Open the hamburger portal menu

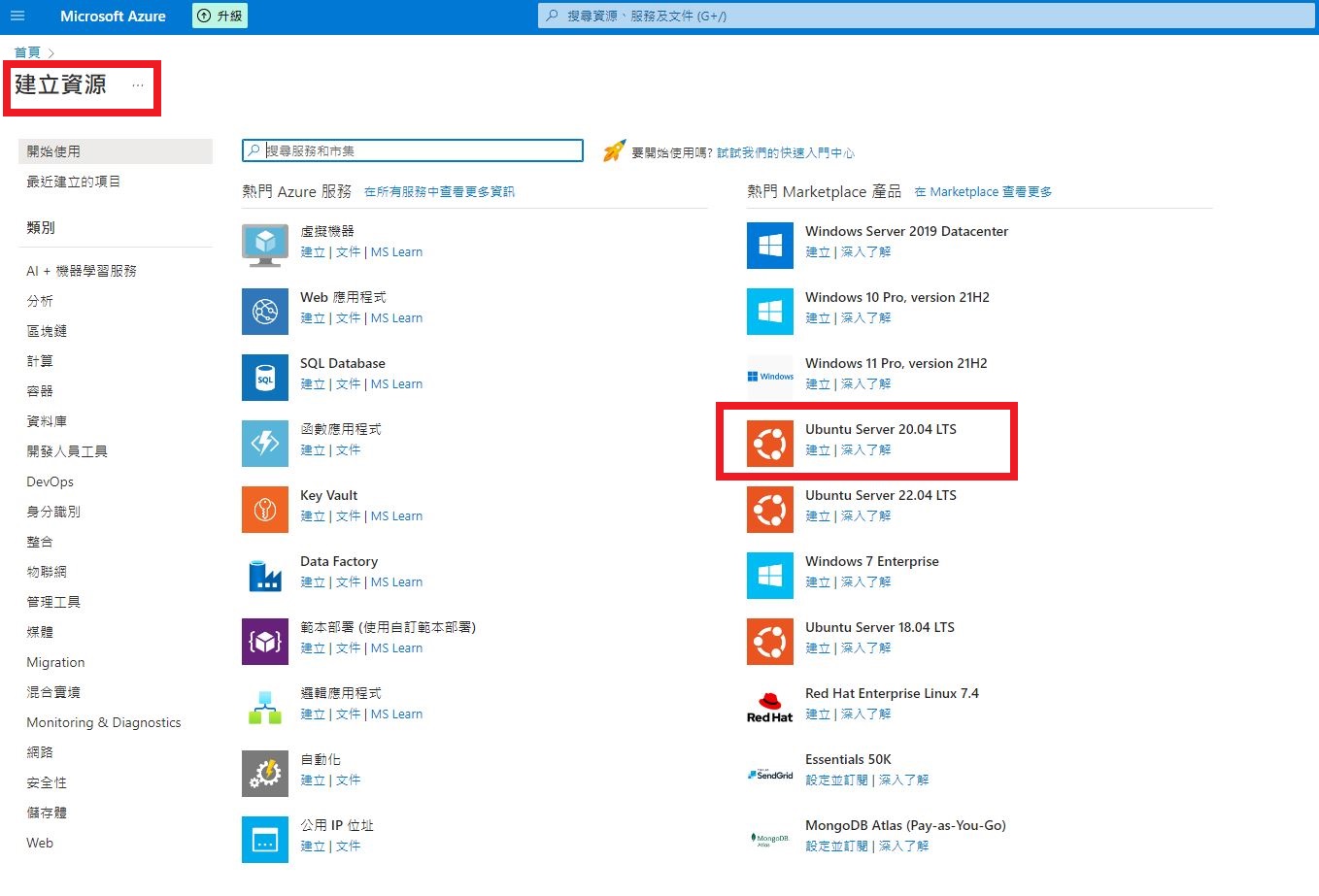point(17,16)
